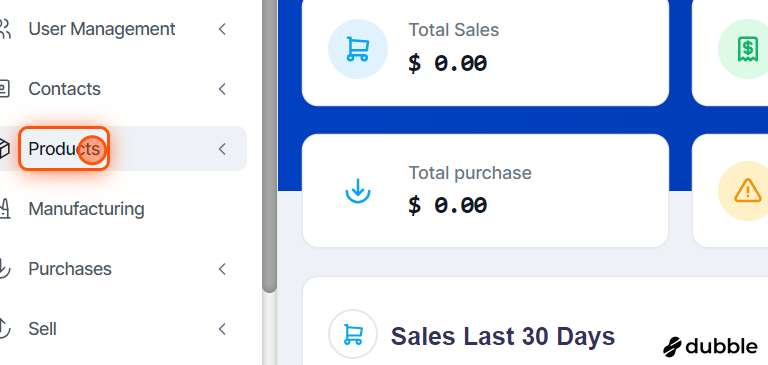The image size is (768, 365).
Task: Click the Contacts card icon in sidebar
Action: [x=4, y=89]
